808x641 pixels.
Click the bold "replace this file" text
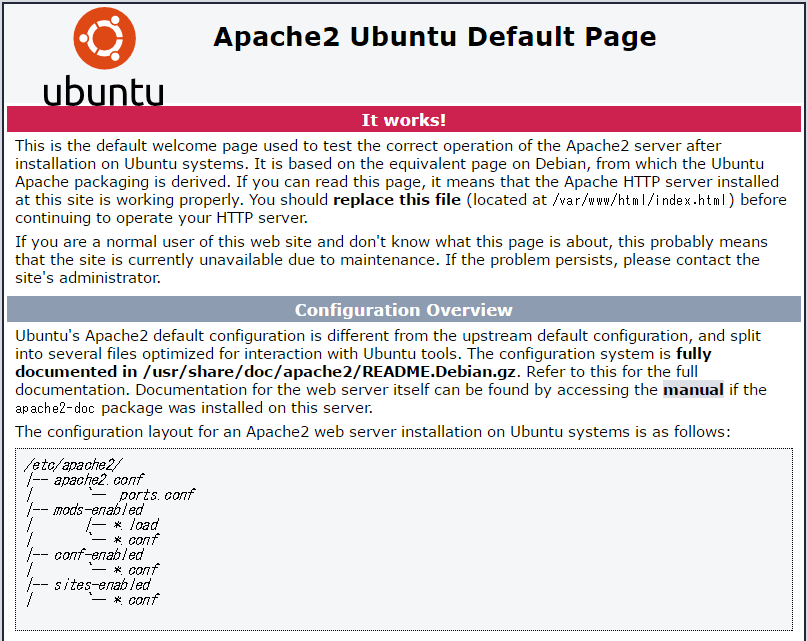396,199
